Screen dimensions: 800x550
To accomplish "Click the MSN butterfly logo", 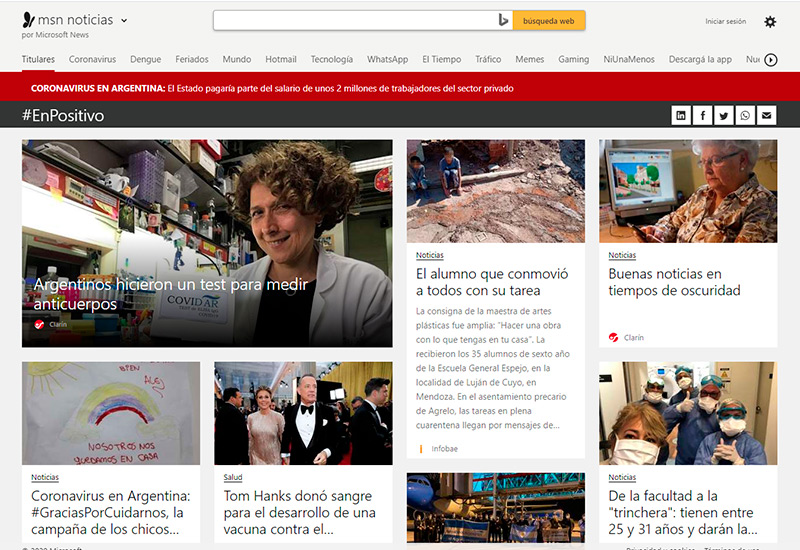I will tap(28, 20).
